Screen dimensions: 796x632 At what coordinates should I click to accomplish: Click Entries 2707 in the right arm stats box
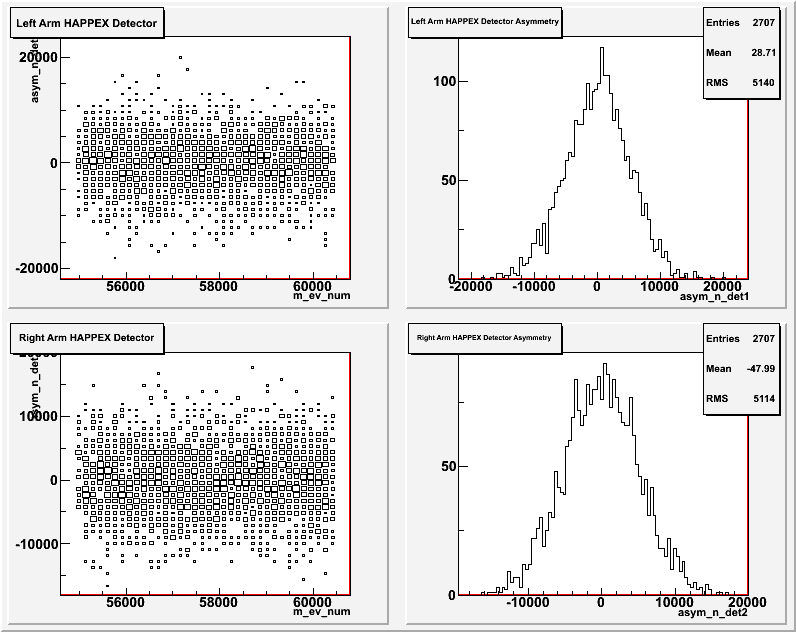tap(741, 339)
